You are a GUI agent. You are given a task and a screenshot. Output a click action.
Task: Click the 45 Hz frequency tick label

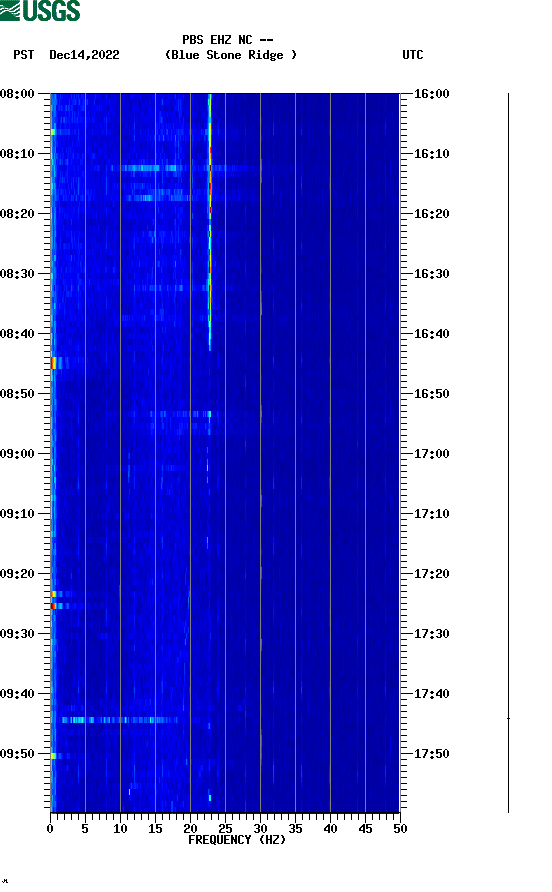(x=365, y=829)
